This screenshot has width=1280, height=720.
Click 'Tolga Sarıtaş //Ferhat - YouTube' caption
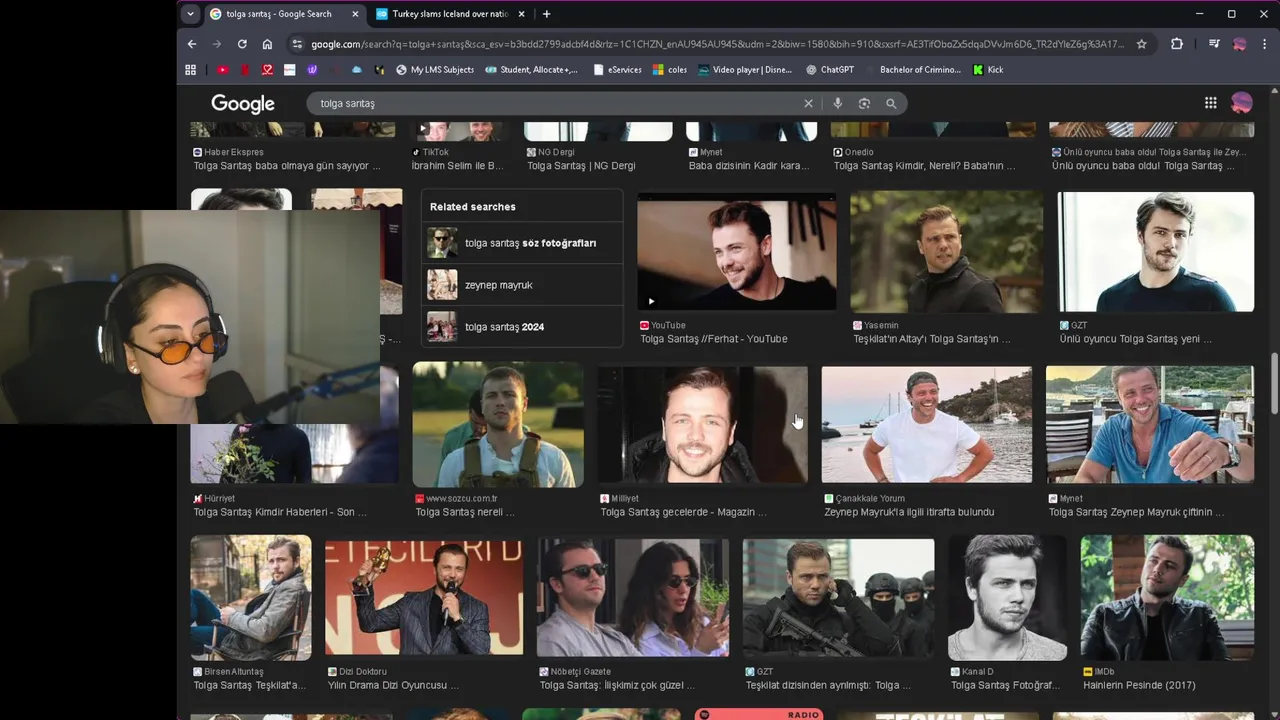pos(714,339)
